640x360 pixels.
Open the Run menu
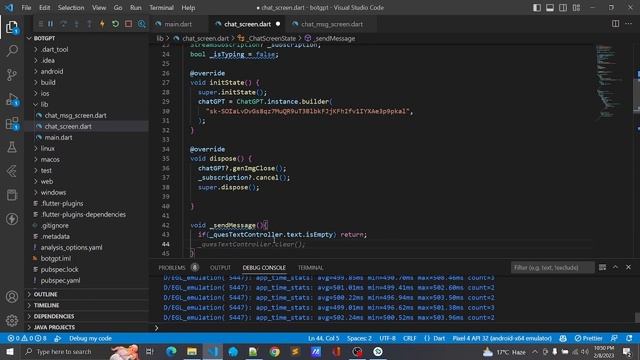point(136,8)
